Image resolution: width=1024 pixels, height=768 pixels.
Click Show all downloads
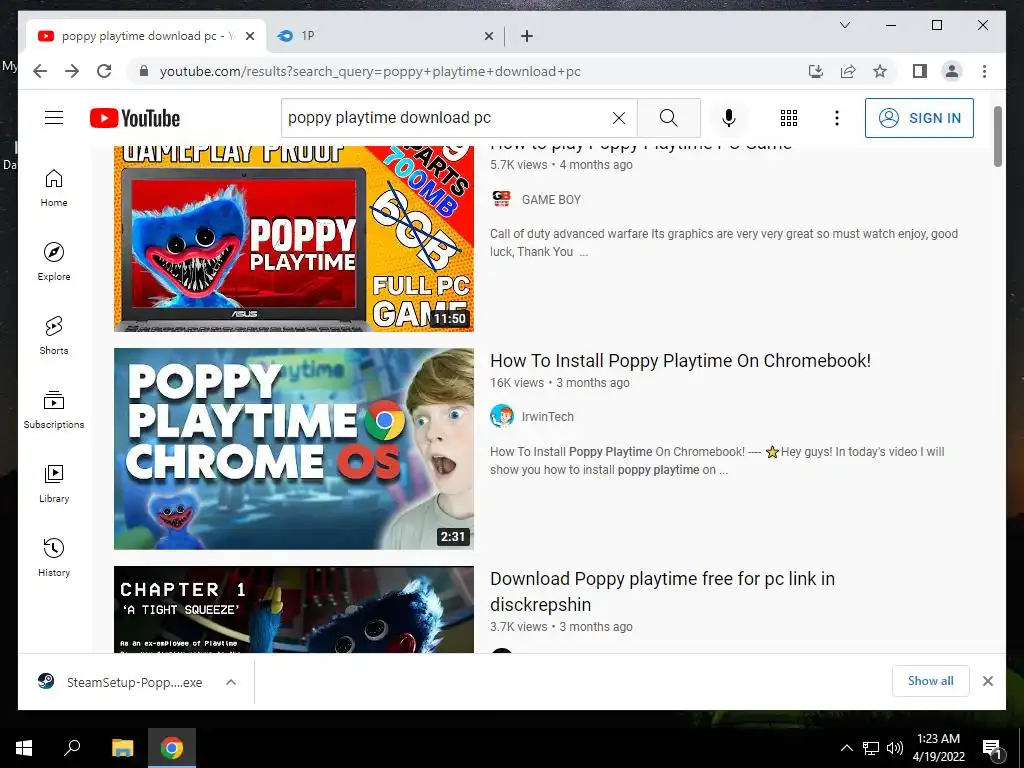(x=931, y=680)
